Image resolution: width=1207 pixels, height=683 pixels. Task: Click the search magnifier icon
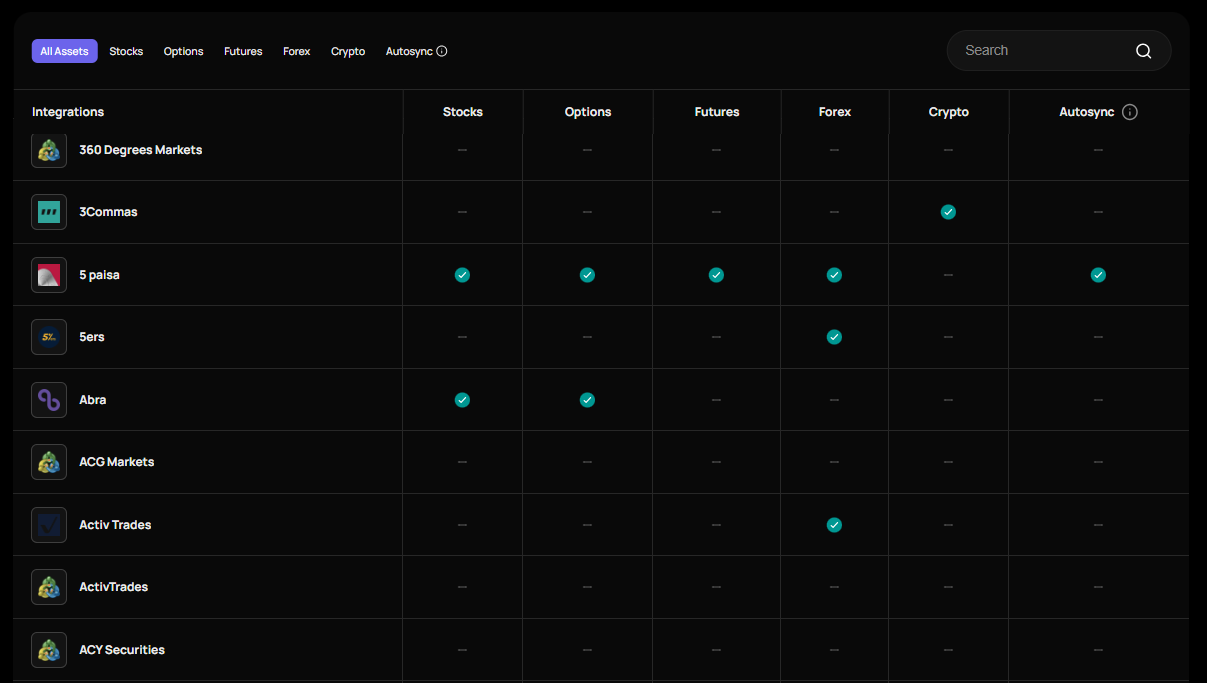click(x=1144, y=51)
